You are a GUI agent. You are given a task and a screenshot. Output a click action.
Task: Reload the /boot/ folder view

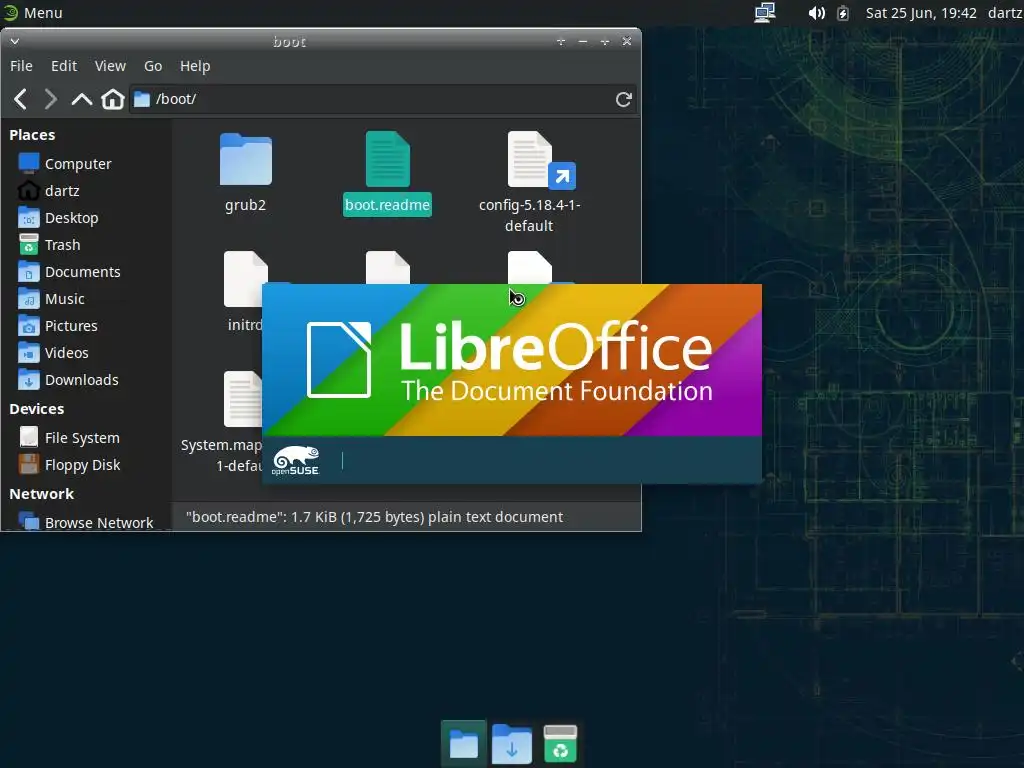[624, 99]
